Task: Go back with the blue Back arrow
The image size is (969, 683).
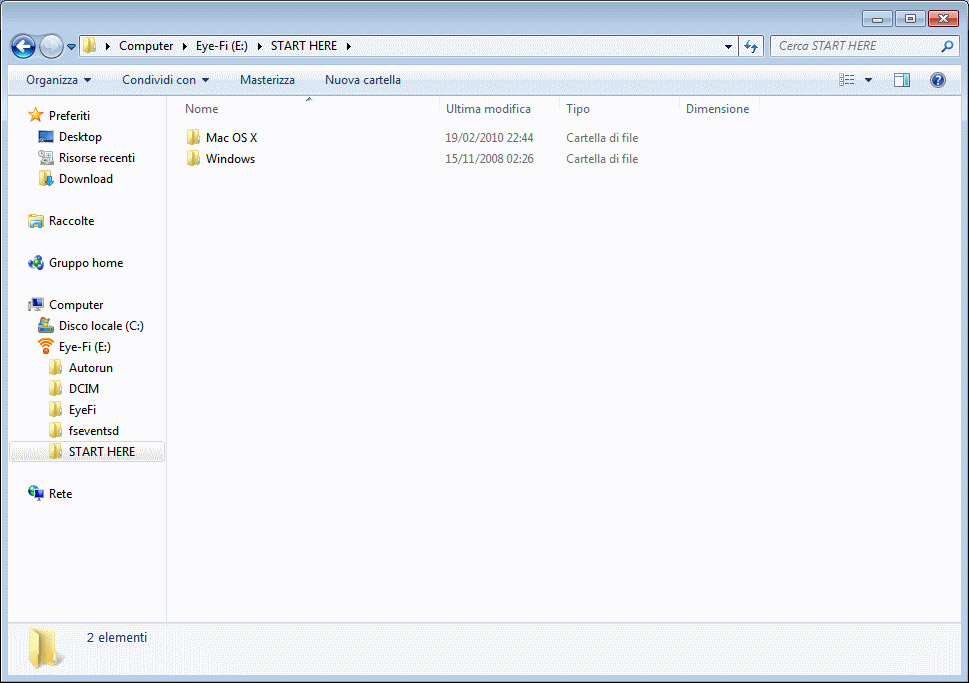Action: point(23,46)
